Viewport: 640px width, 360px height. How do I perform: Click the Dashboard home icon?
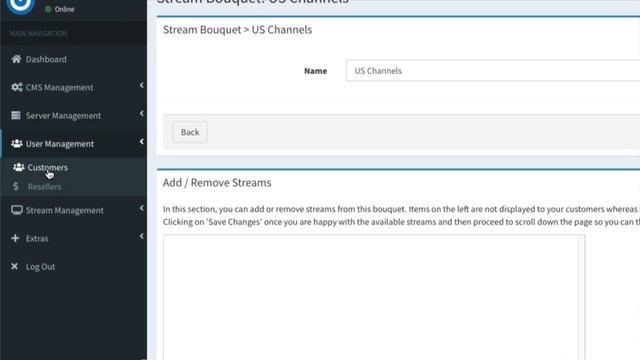coord(16,59)
